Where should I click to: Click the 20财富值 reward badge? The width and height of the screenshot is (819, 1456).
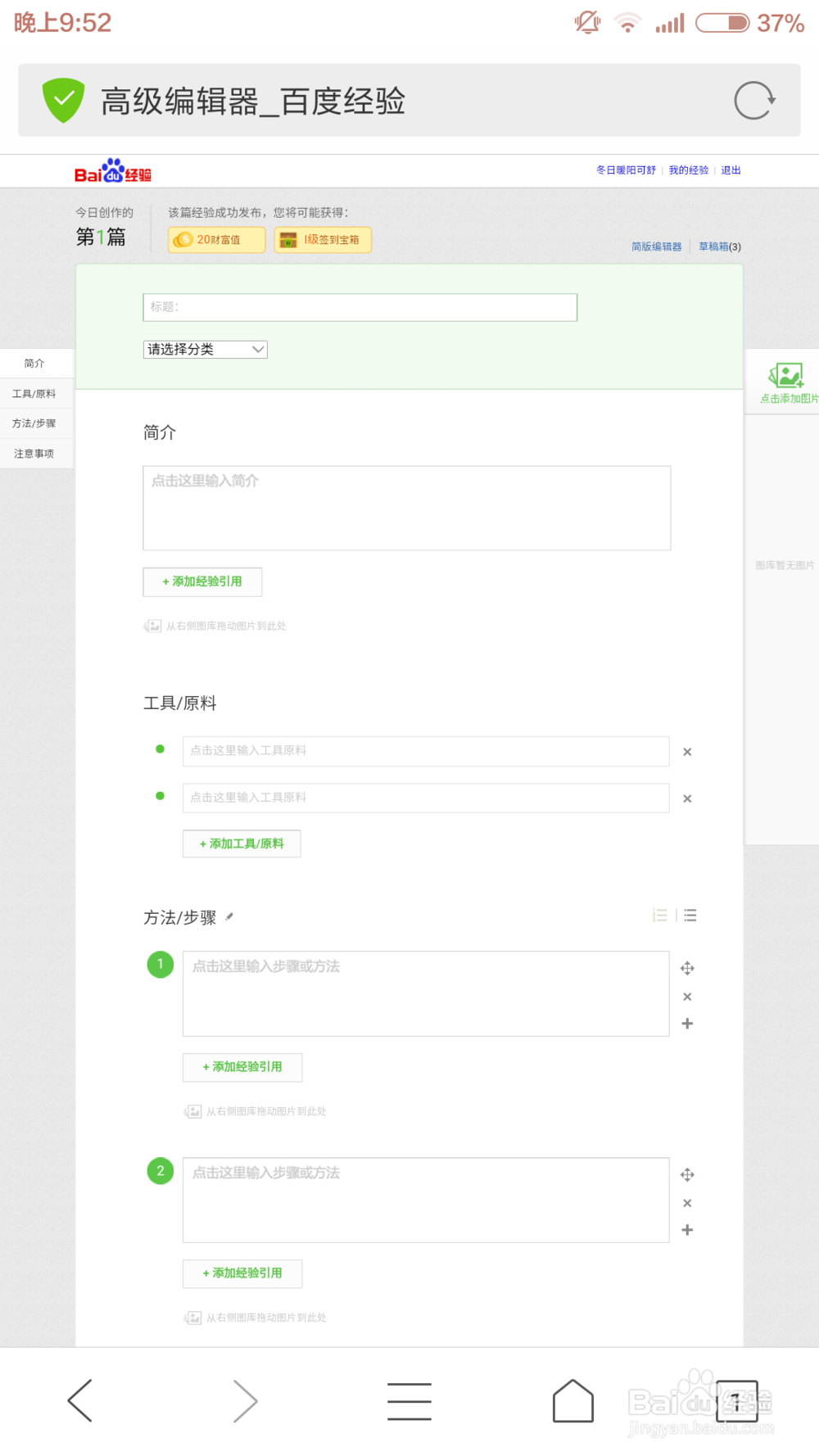(217, 240)
